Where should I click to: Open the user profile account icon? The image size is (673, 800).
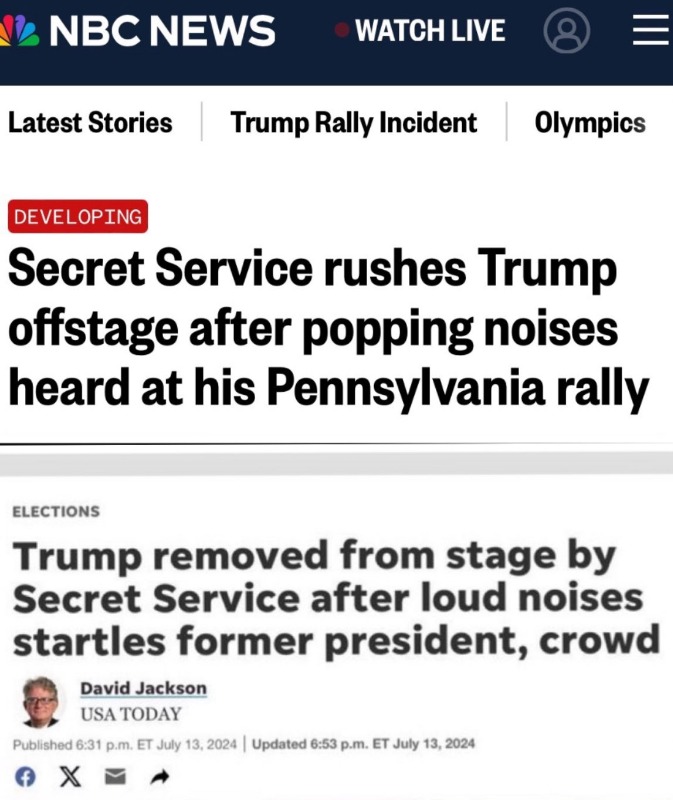pos(566,31)
